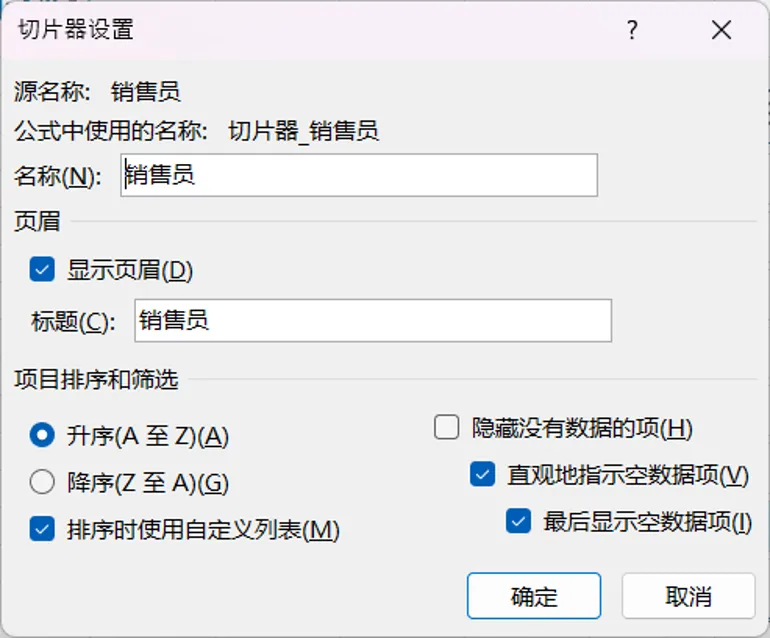Screen dimensions: 770x638
Task: Select the 升序(A 至 Z) radio option
Action: point(42,435)
